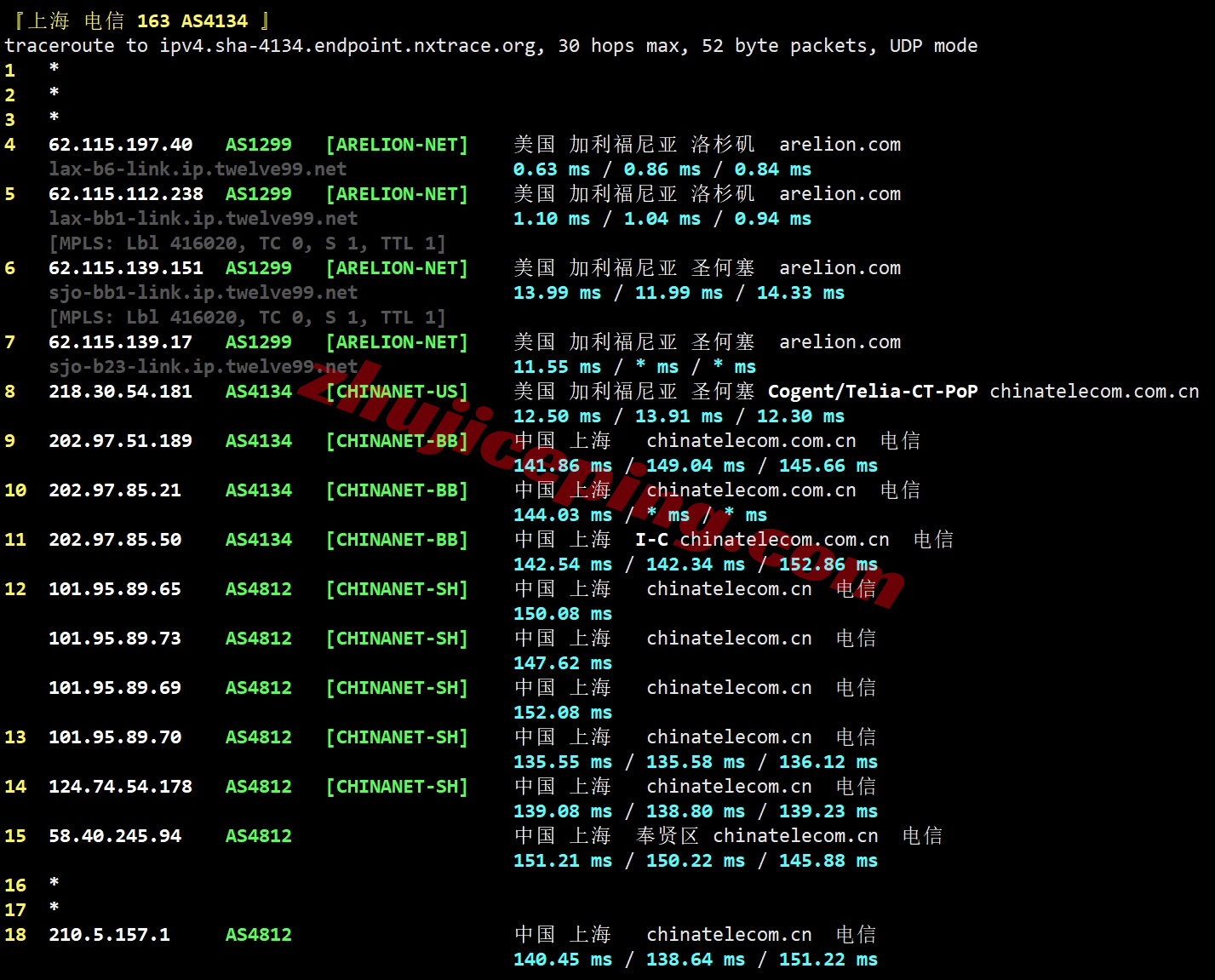Click the 奉贤区 district label on hop 15
Viewport: 1215px width, 980px height.
coord(667,836)
